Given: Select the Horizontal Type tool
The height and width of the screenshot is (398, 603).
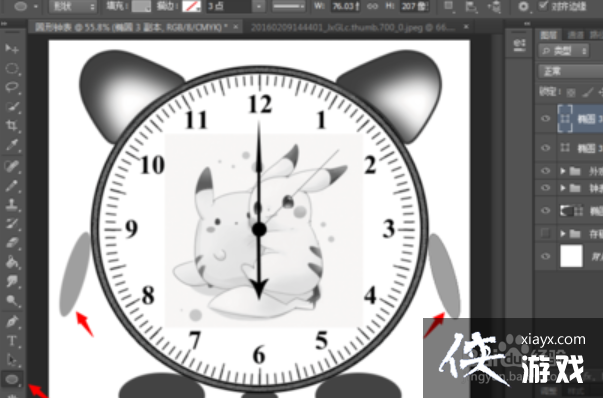Looking at the screenshot, I should pos(12,341).
